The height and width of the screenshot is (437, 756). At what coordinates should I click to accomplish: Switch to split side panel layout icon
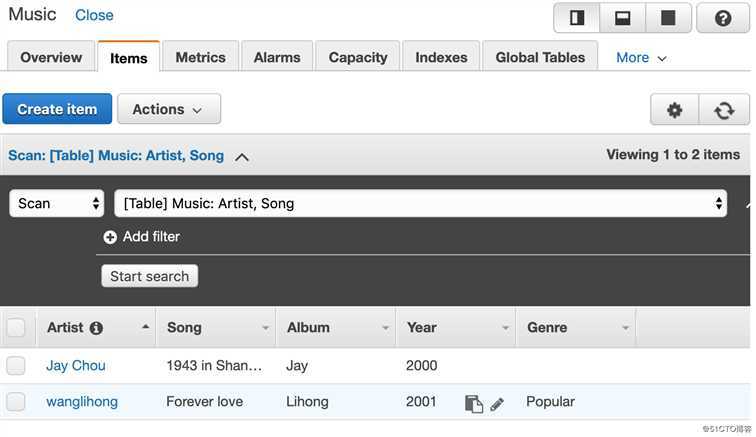coord(577,18)
